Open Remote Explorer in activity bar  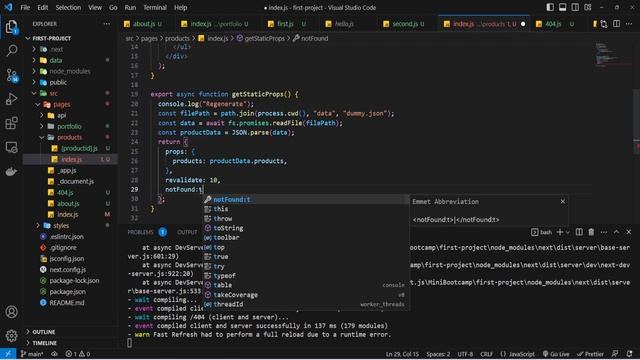click(11, 147)
